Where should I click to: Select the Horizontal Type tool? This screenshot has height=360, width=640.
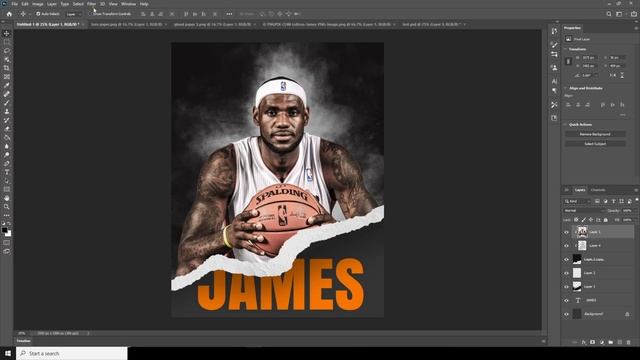[7, 172]
